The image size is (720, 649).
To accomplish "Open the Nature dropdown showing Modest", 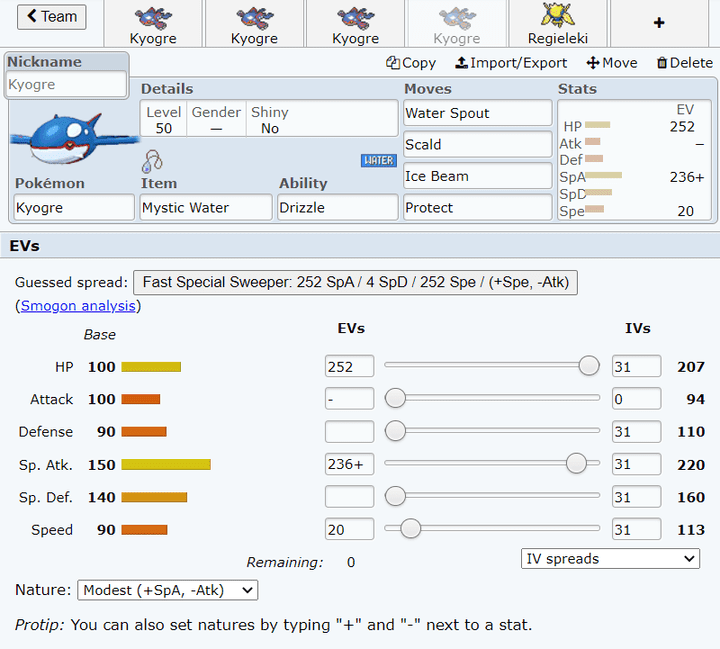I will tap(168, 590).
